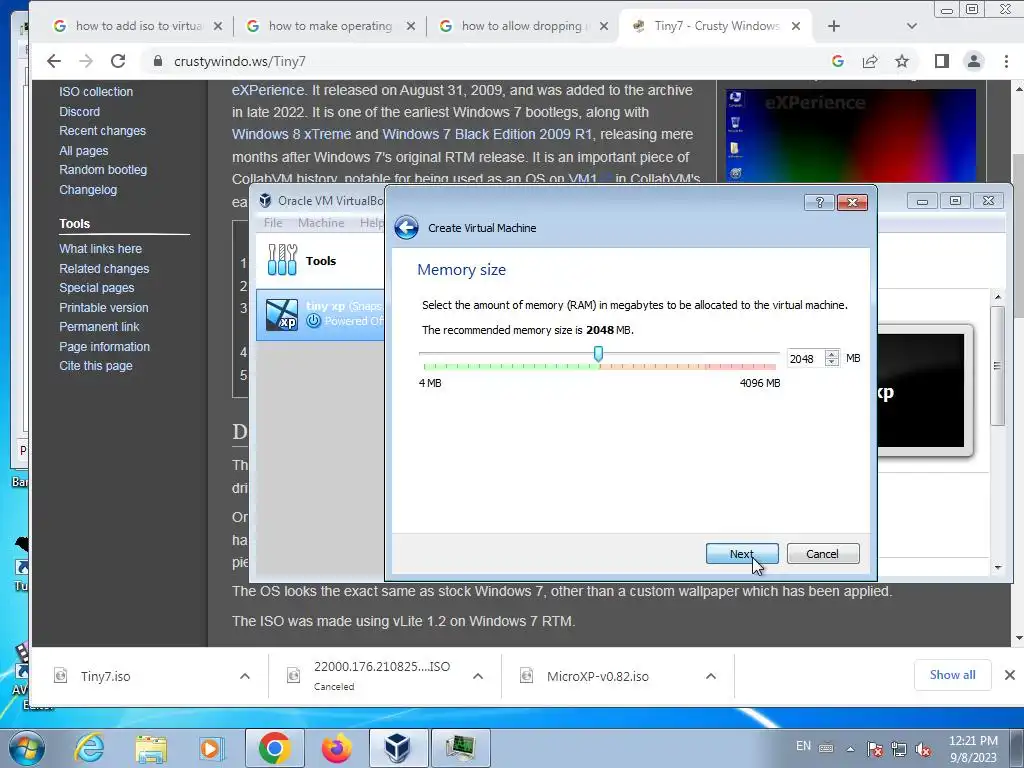Viewport: 1024px width, 768px height.
Task: Open Firefox from the taskbar
Action: [337, 748]
